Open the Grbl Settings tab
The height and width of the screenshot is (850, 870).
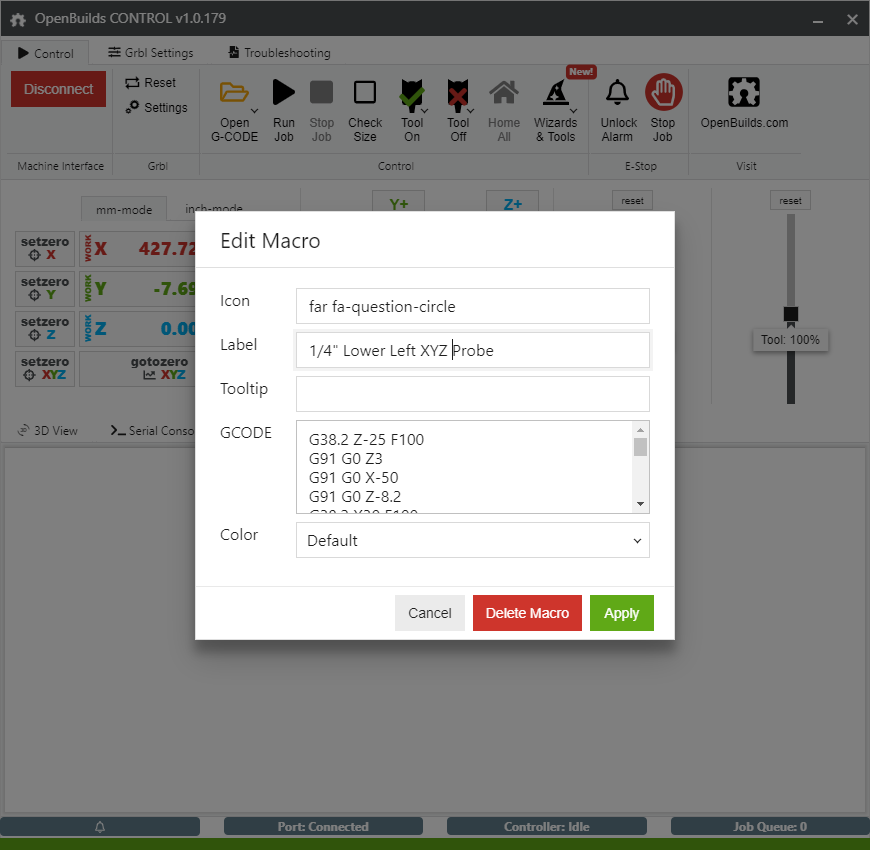click(151, 53)
